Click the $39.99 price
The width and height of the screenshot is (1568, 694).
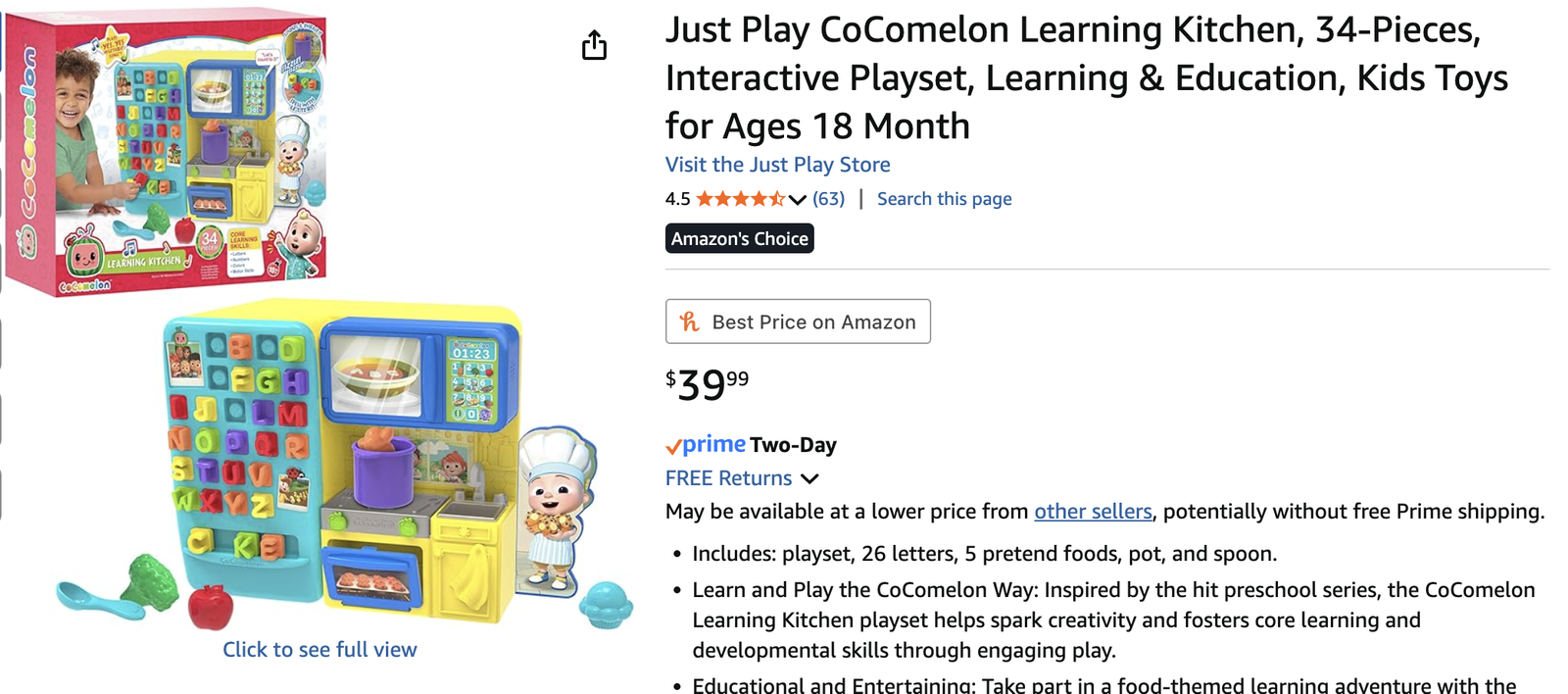pyautogui.click(x=707, y=383)
